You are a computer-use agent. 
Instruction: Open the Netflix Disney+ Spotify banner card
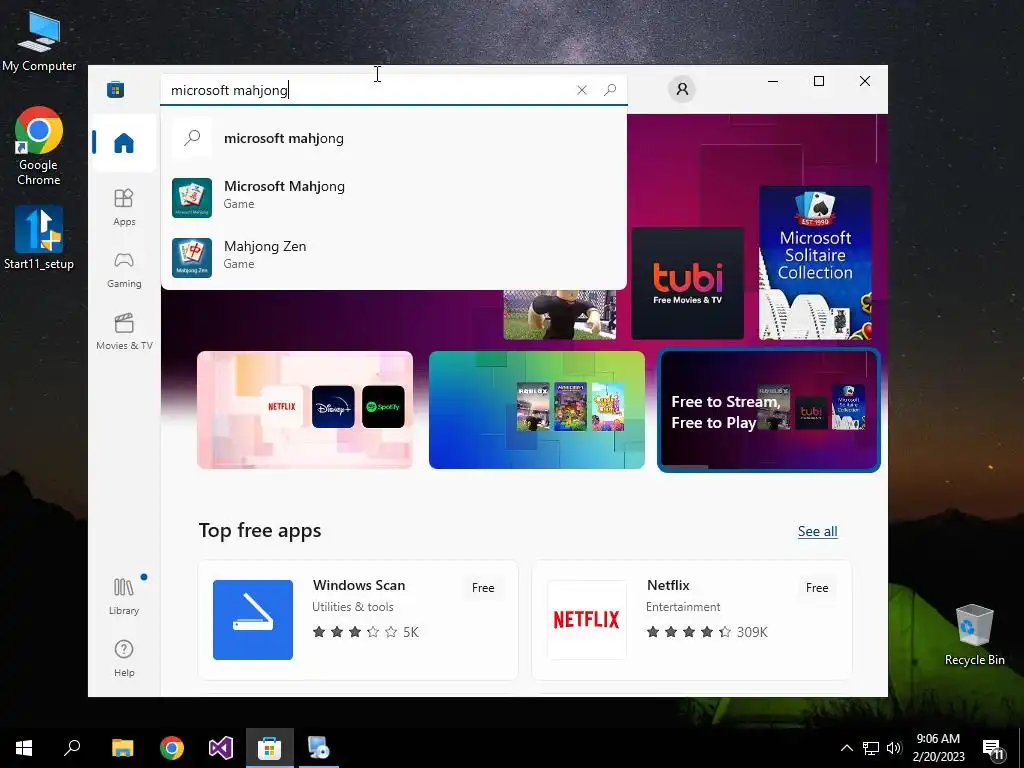(x=305, y=410)
